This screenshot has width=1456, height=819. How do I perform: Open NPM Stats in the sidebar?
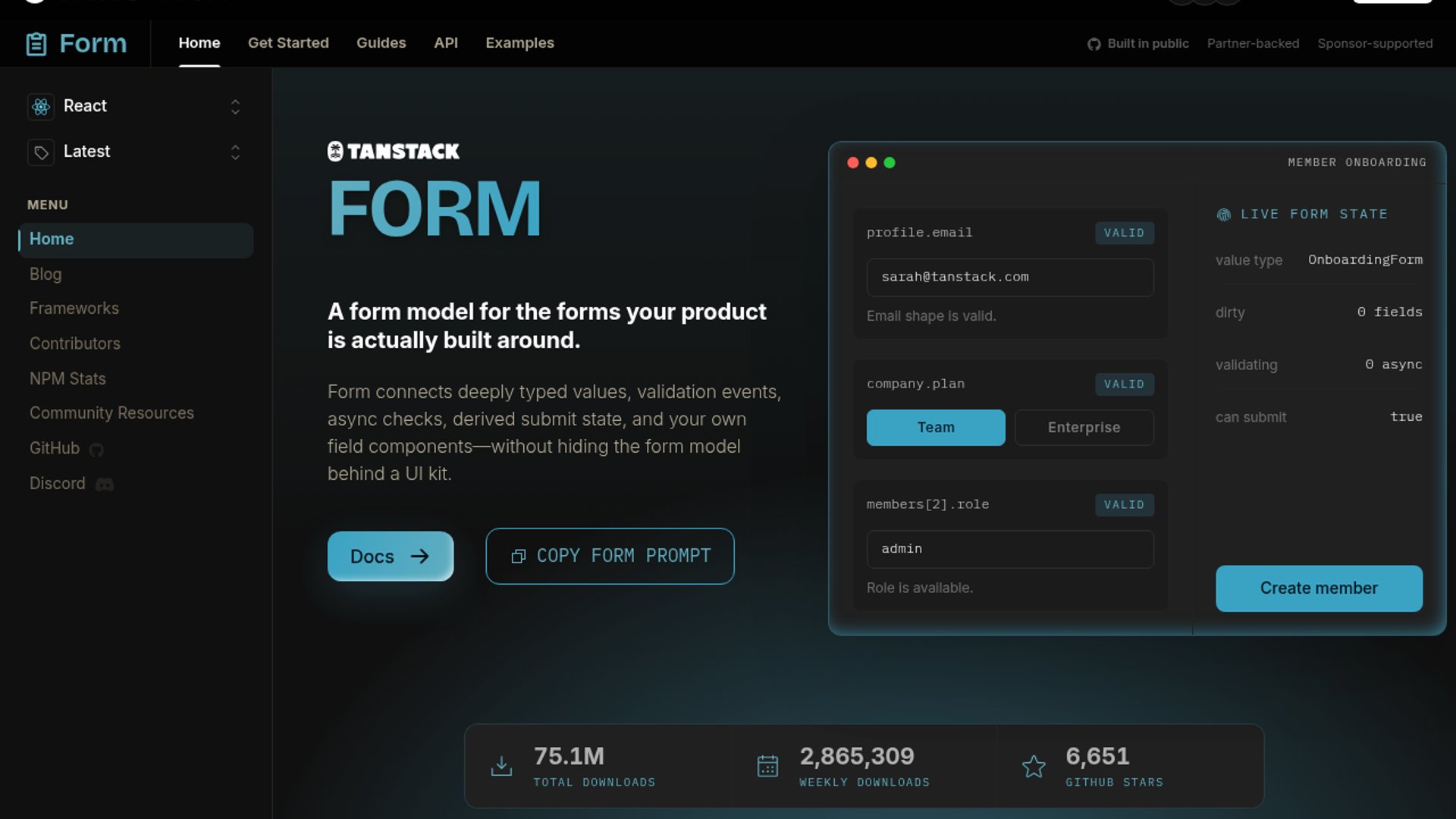coord(67,379)
